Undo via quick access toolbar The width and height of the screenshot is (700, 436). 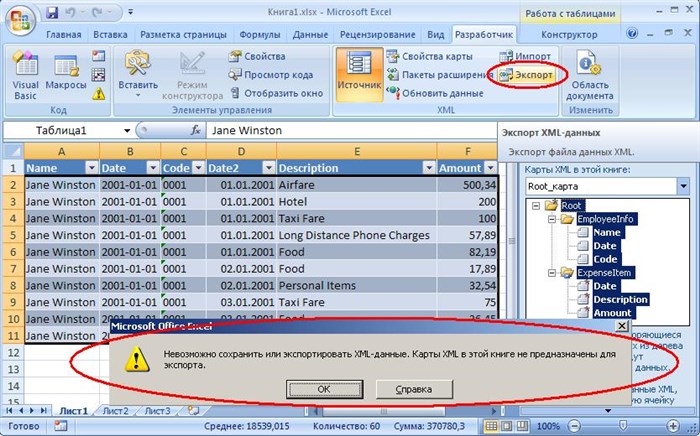click(70, 12)
